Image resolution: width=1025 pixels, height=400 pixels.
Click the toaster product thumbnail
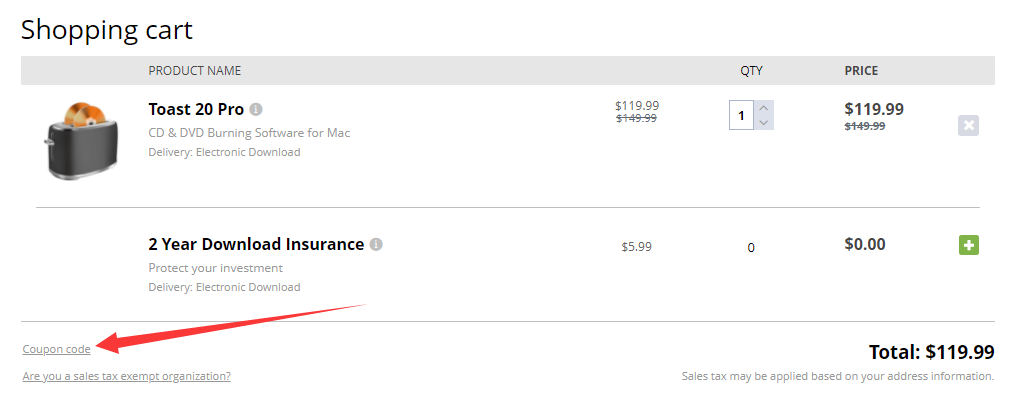[x=80, y=140]
